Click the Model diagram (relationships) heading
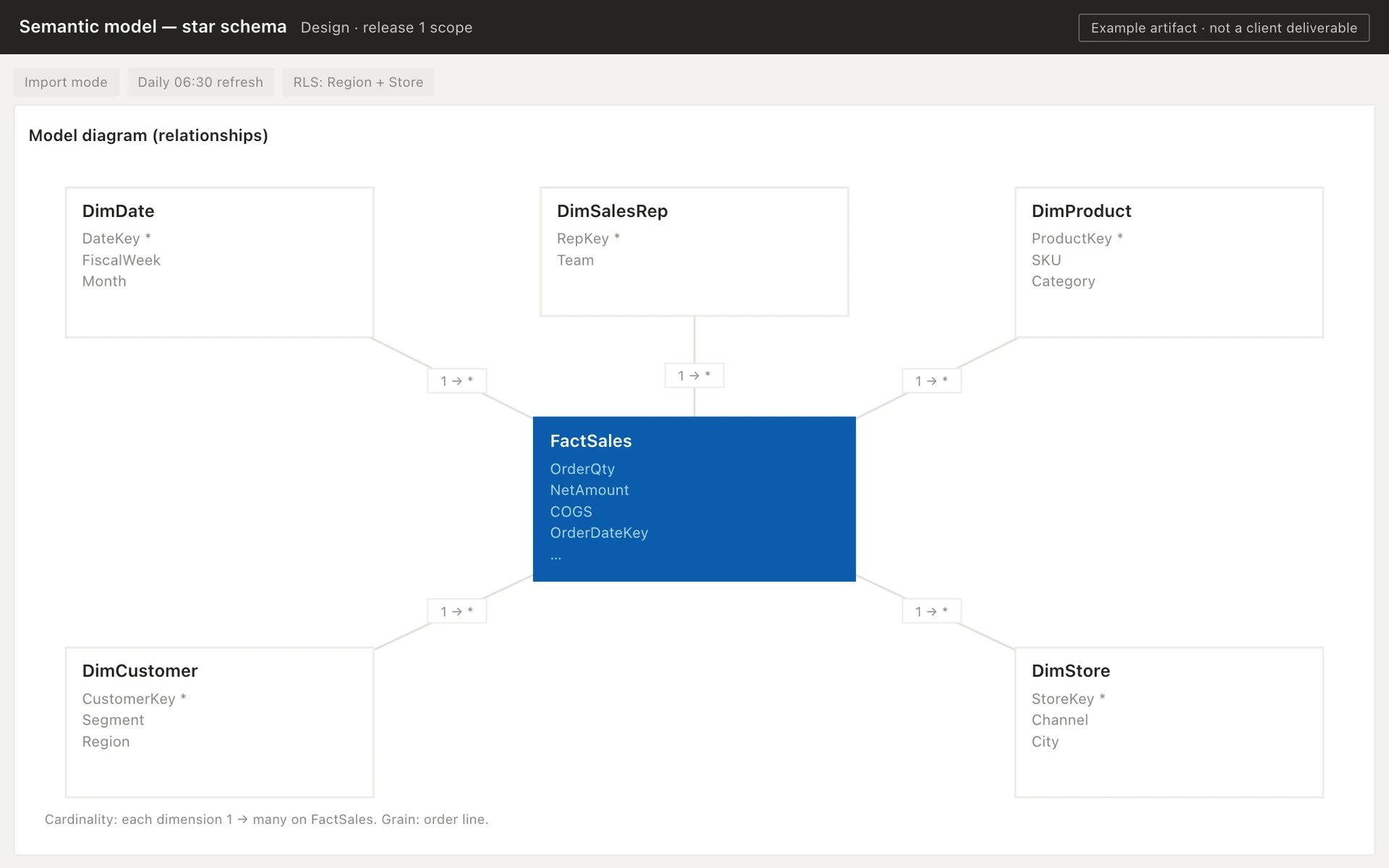This screenshot has width=1389, height=868. (148, 136)
